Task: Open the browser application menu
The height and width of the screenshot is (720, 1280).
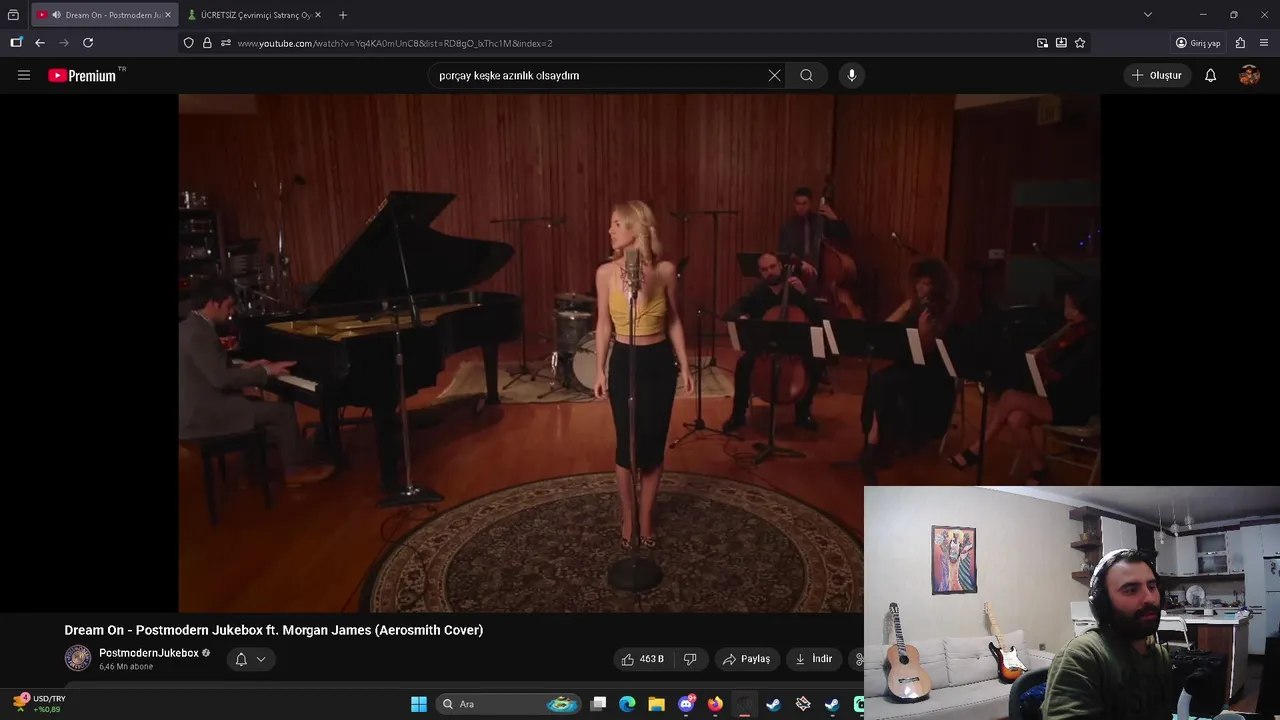Action: click(1264, 43)
